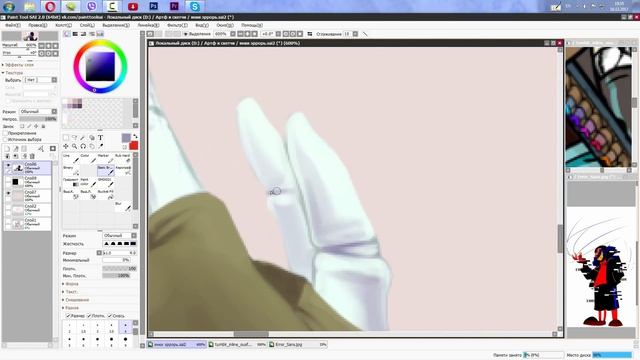
Task: Select the Eyedropper color picker tool
Action: pos(100,146)
